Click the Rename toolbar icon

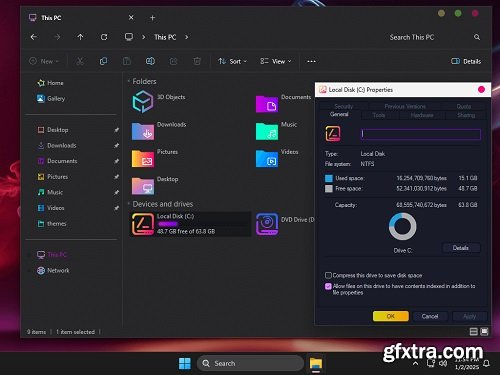[150, 61]
